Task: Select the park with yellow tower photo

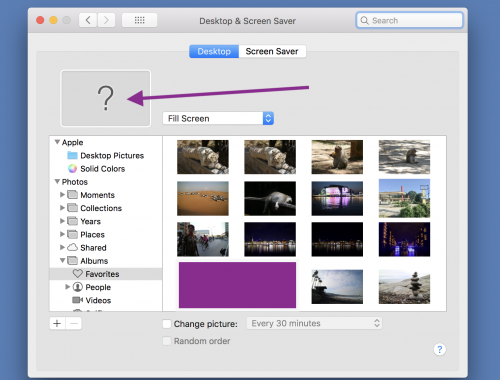Action: pos(404,198)
